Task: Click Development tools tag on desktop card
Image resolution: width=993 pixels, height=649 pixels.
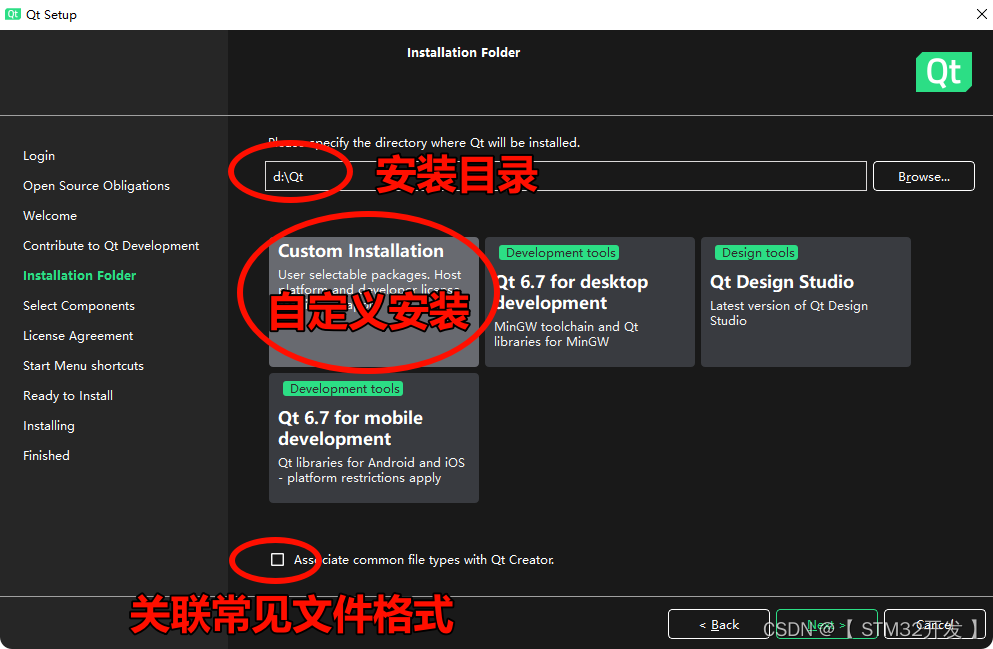Action: click(x=559, y=253)
